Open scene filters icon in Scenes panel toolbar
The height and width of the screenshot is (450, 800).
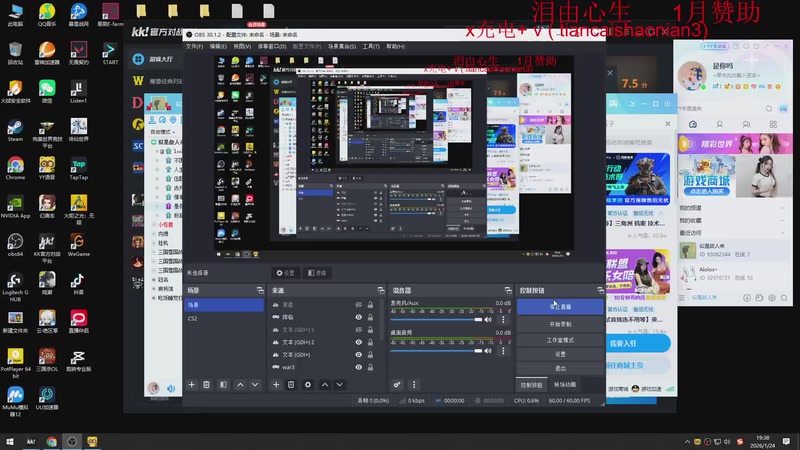[223, 385]
